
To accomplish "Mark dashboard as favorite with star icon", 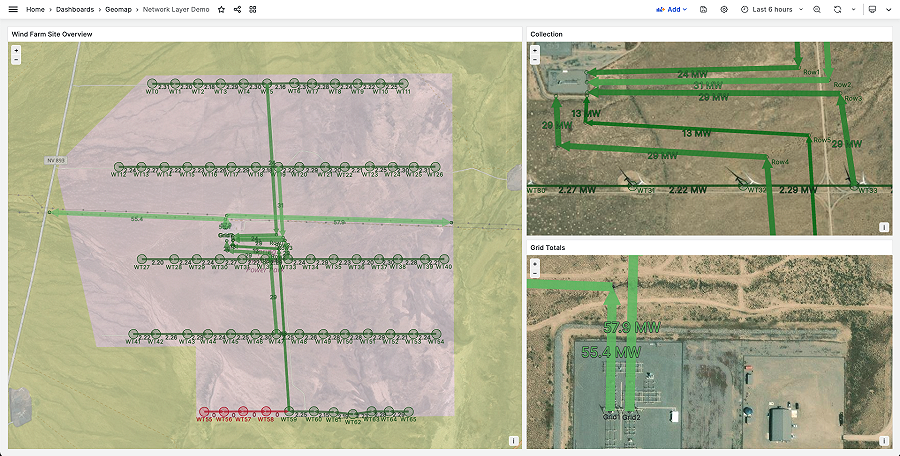I will [x=222, y=10].
